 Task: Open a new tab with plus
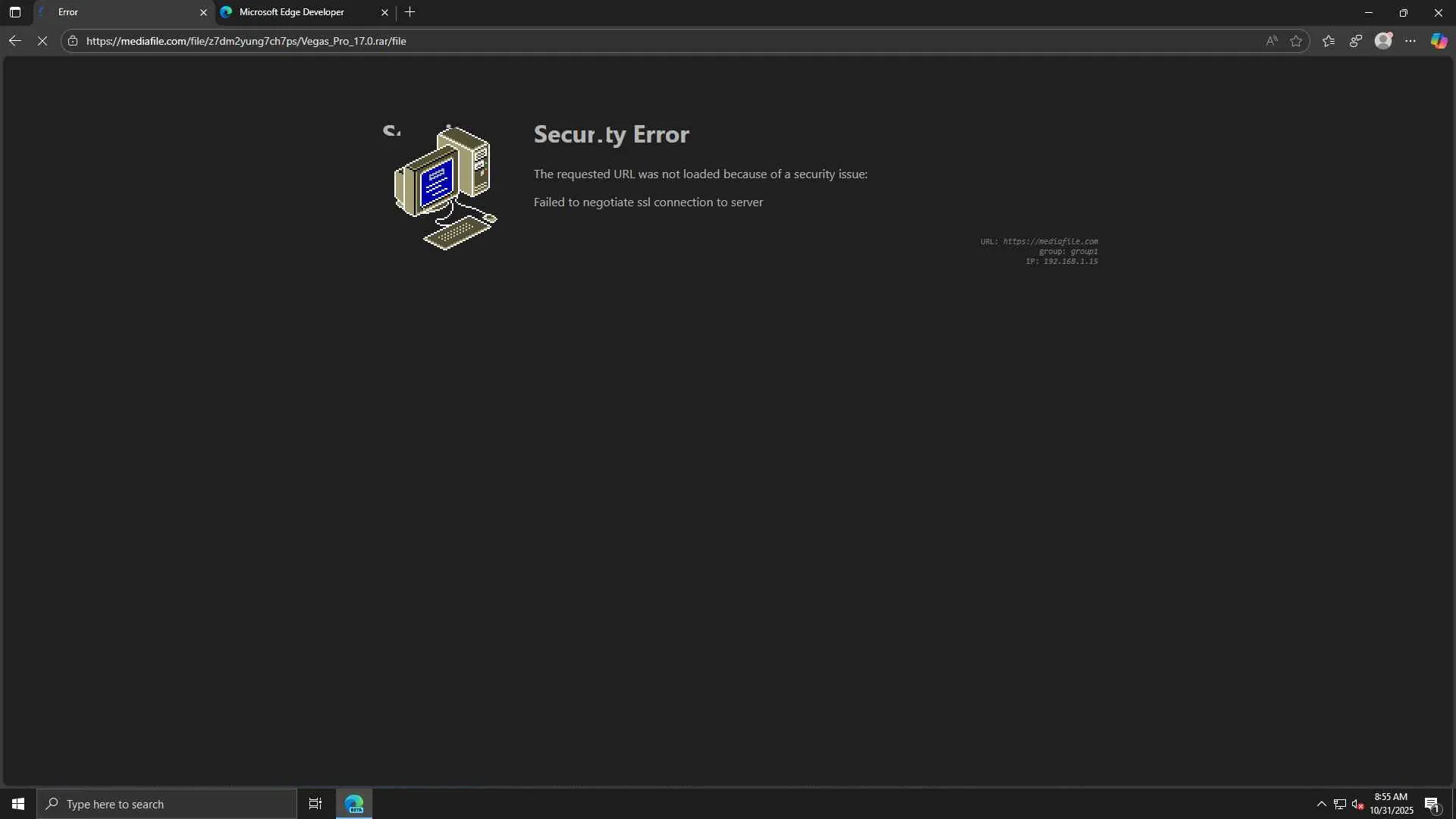(410, 12)
